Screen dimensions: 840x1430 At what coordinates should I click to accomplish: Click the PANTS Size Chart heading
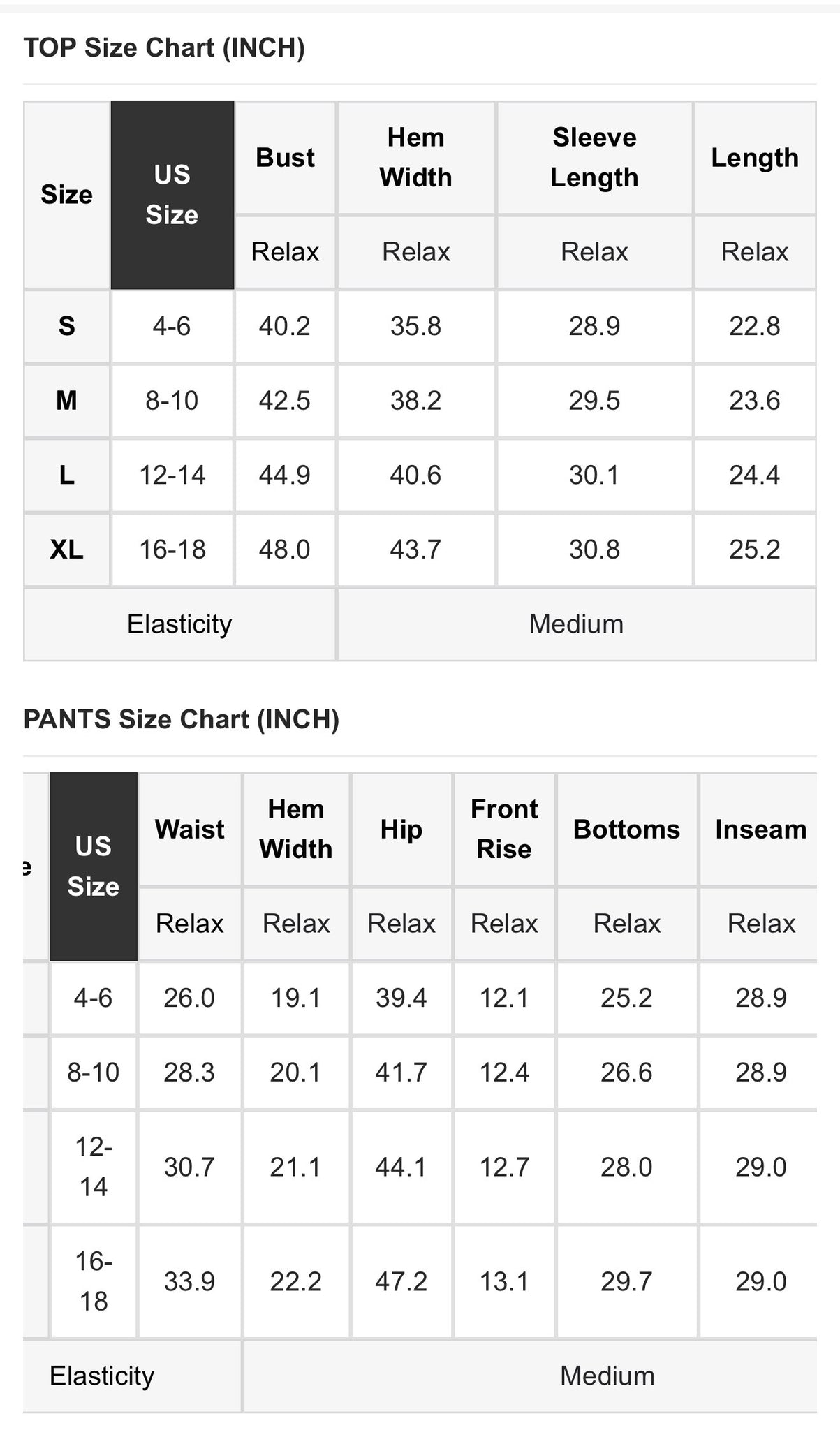(x=182, y=719)
